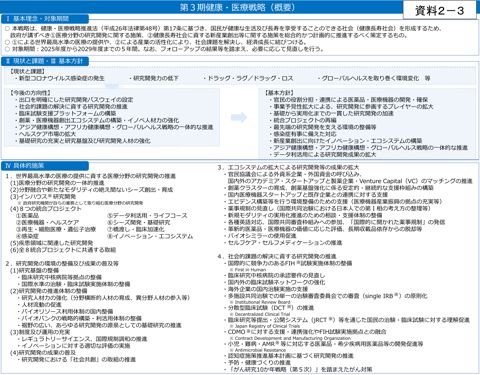
Task: Click footnote "Institutional Review Board"
Action: (x=260, y=302)
